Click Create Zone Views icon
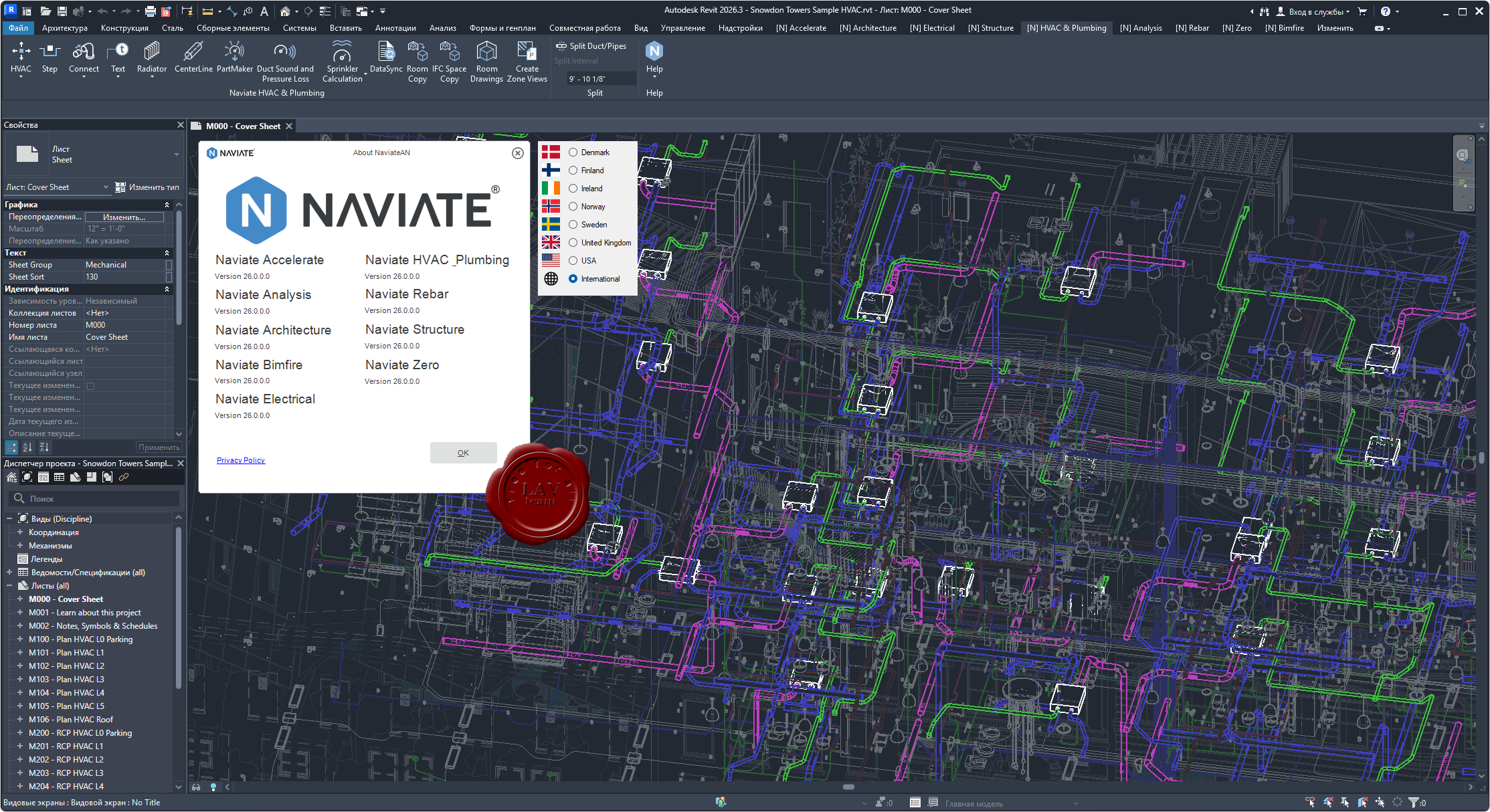 pyautogui.click(x=527, y=52)
